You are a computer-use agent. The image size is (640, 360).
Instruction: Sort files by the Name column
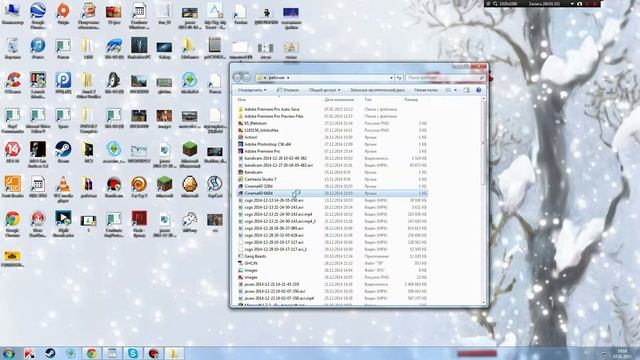[279, 100]
